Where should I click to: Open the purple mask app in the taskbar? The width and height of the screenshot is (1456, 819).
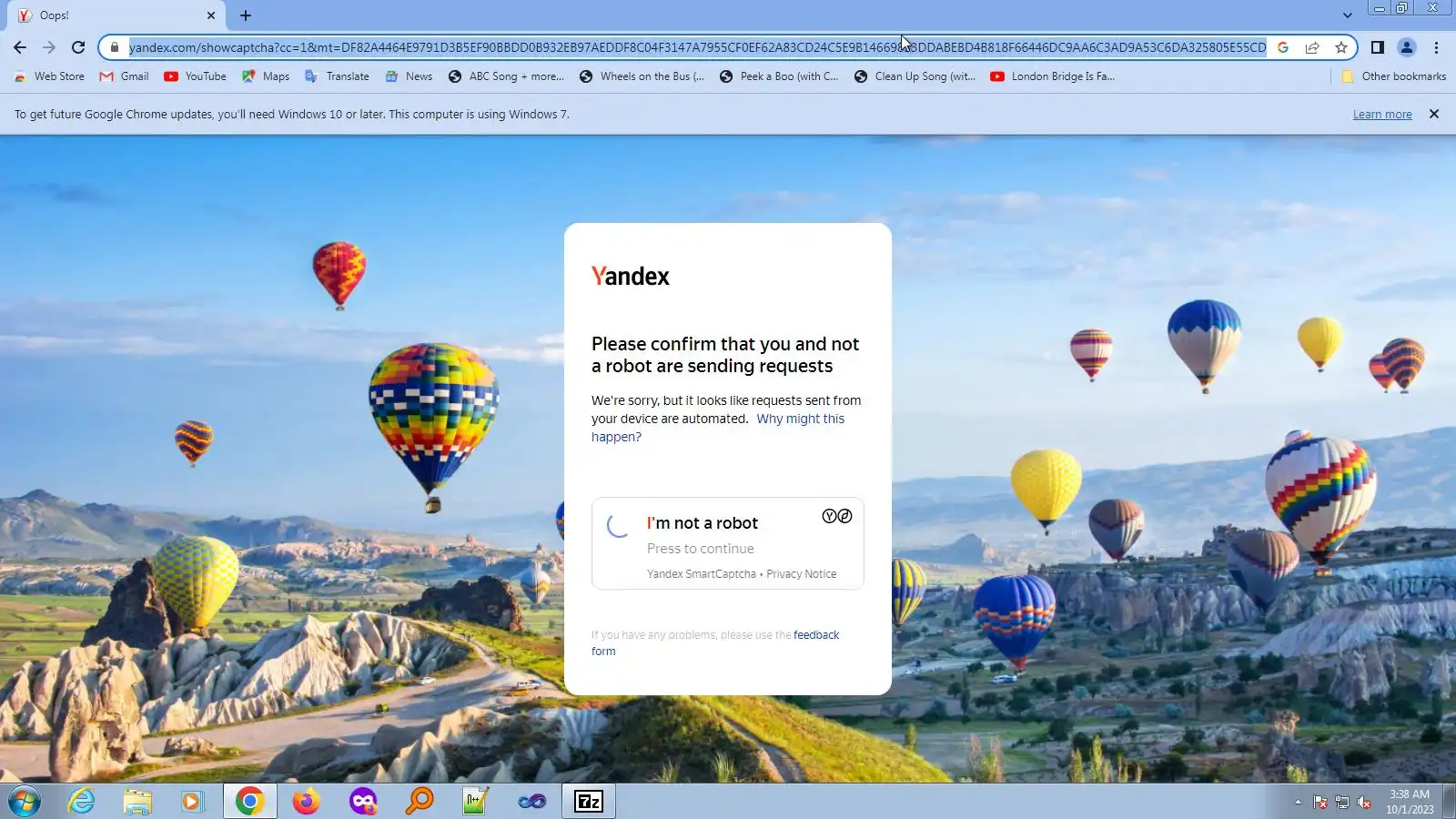pyautogui.click(x=363, y=802)
